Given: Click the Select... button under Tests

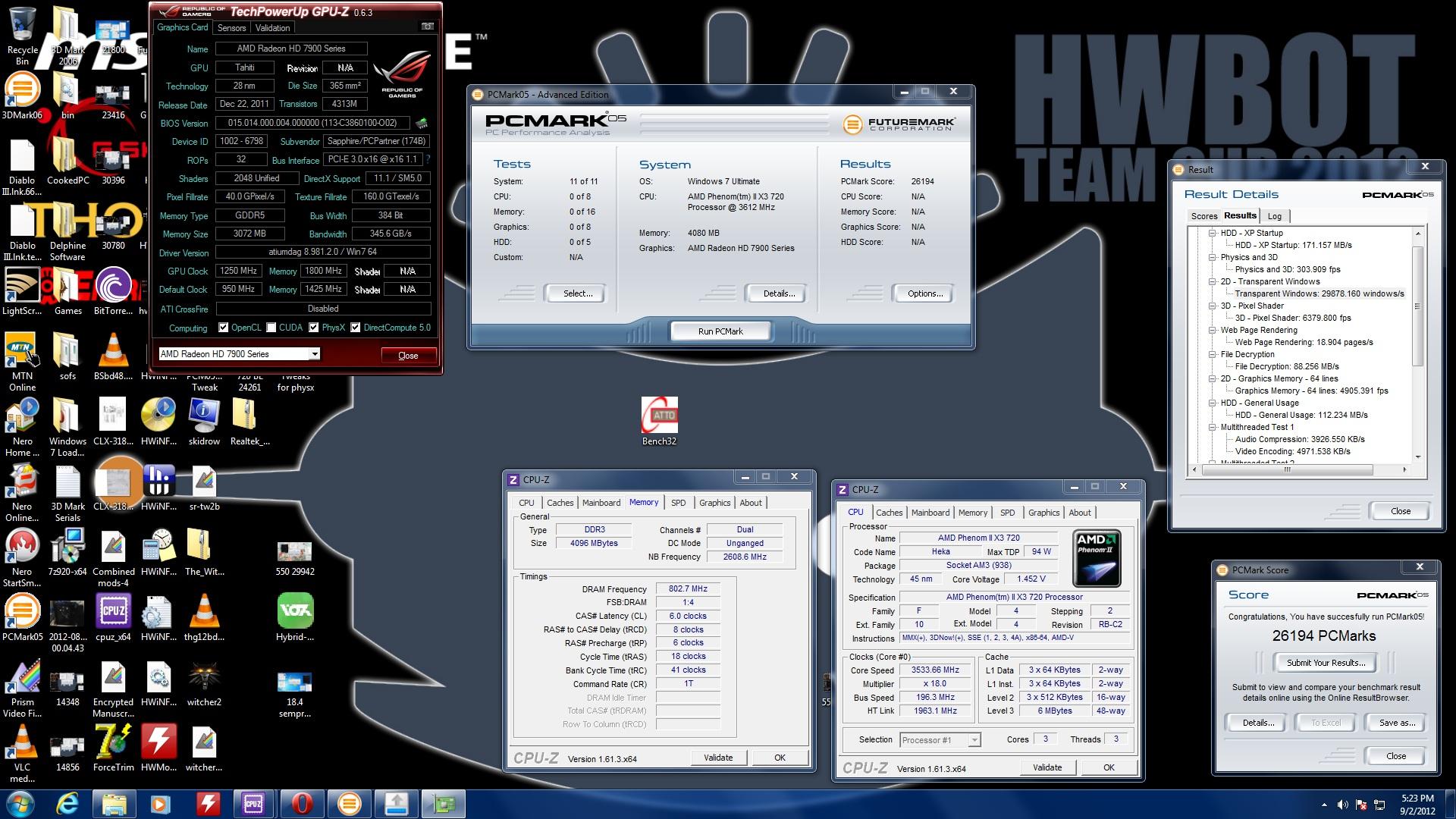Looking at the screenshot, I should click(578, 293).
